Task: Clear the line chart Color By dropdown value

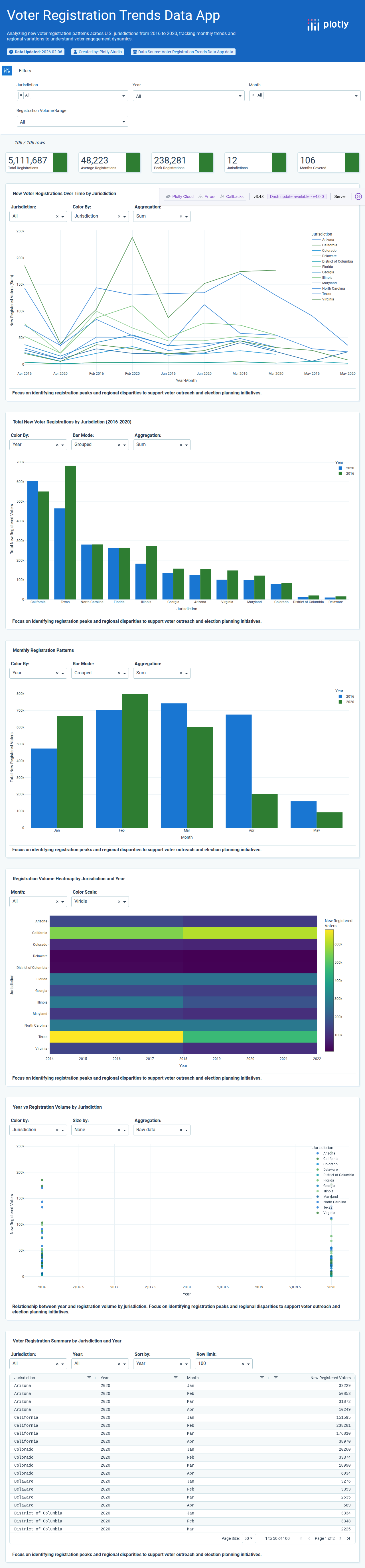Action: pos(119,217)
